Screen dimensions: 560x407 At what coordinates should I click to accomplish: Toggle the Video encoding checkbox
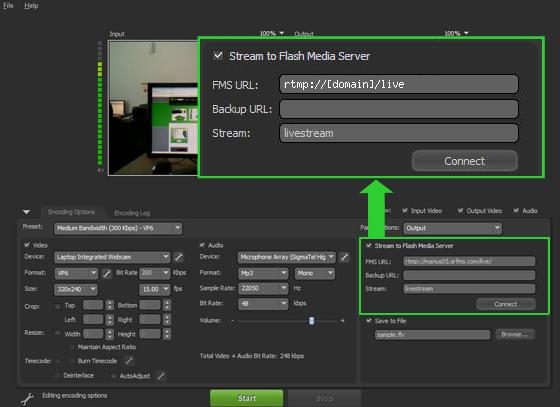pyautogui.click(x=27, y=245)
